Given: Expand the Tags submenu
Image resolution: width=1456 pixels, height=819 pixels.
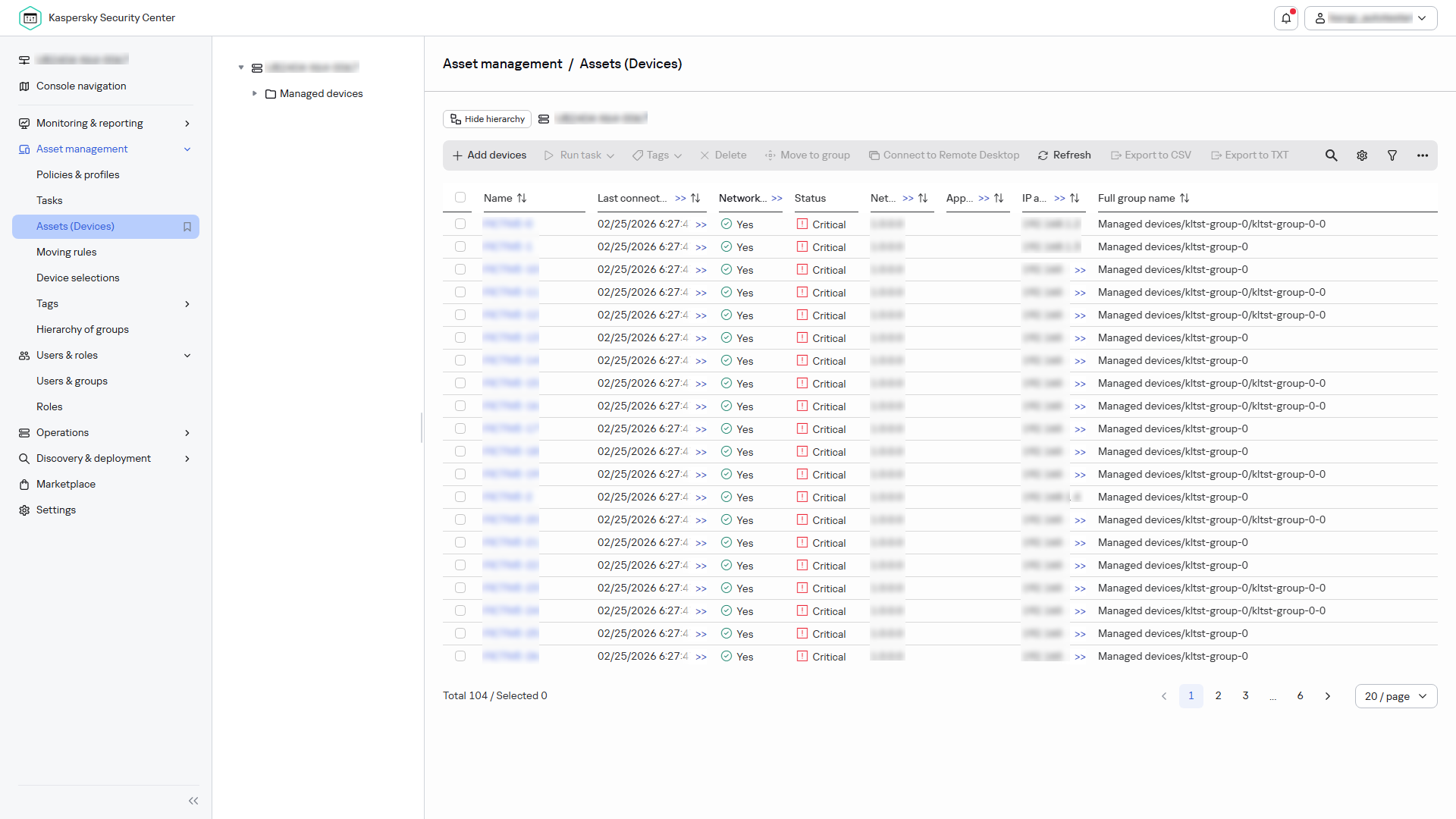Looking at the screenshot, I should point(187,304).
